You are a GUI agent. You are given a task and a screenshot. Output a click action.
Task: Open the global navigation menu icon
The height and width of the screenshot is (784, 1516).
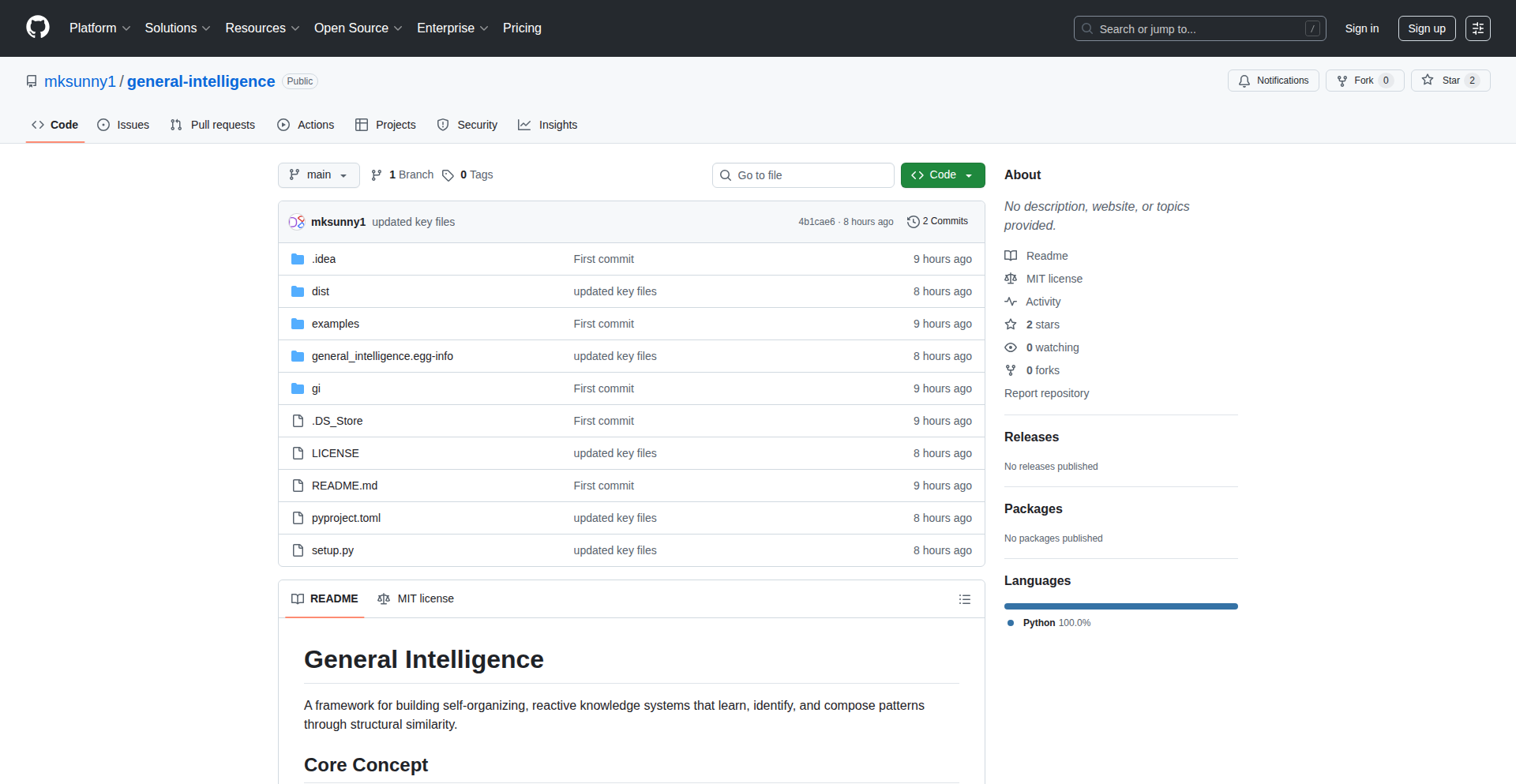(x=1477, y=28)
